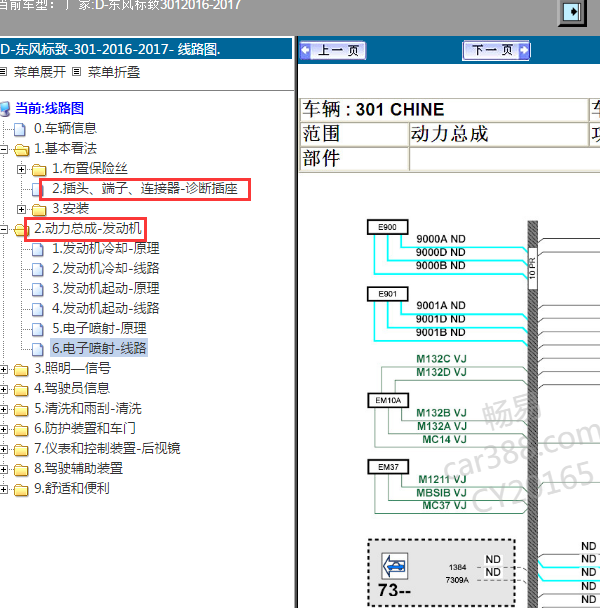Open 0.车辆信息 document
Screen dimensions: 600x608
click(x=65, y=128)
